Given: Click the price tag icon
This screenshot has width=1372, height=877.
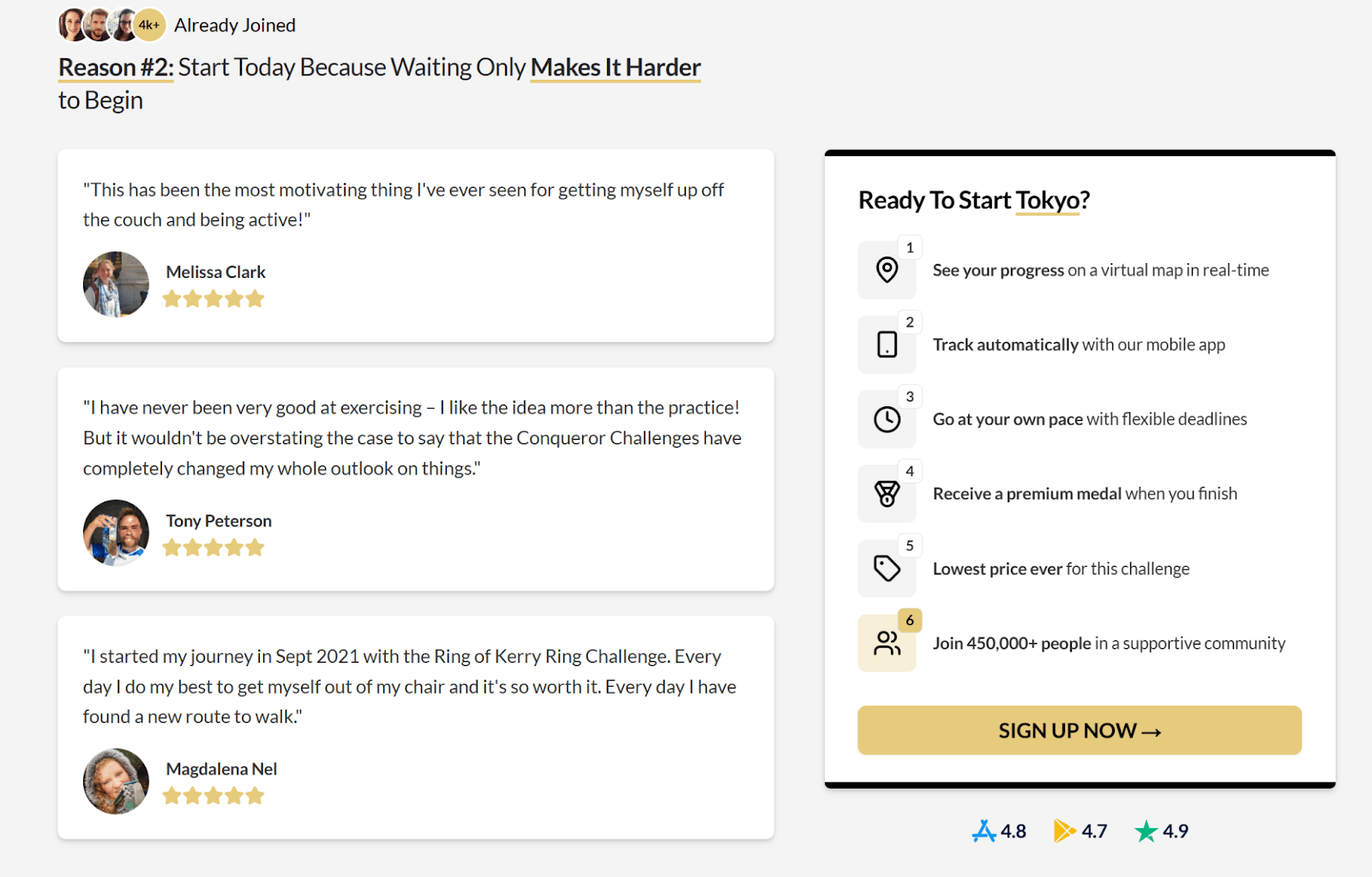Looking at the screenshot, I should click(x=887, y=568).
